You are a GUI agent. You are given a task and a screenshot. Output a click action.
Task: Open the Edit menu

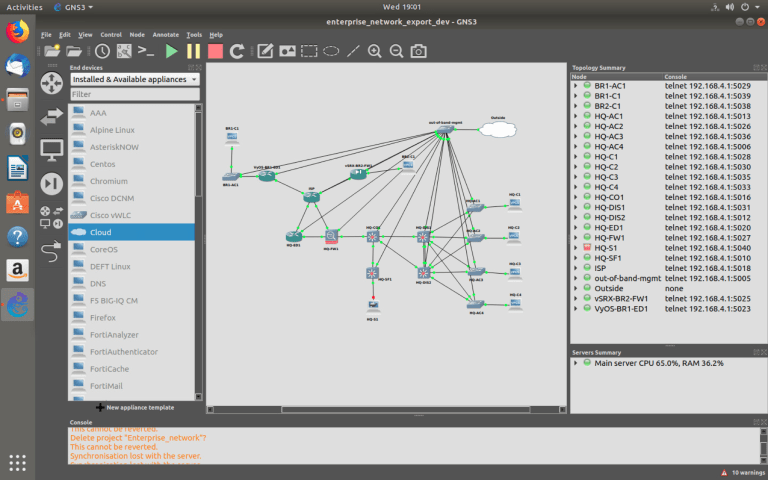65,35
